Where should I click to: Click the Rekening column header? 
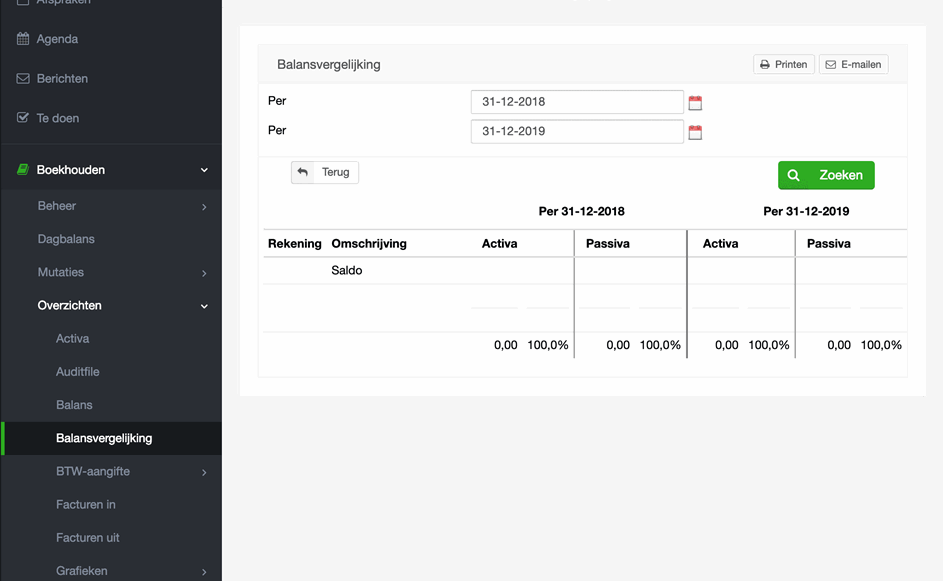tap(295, 244)
